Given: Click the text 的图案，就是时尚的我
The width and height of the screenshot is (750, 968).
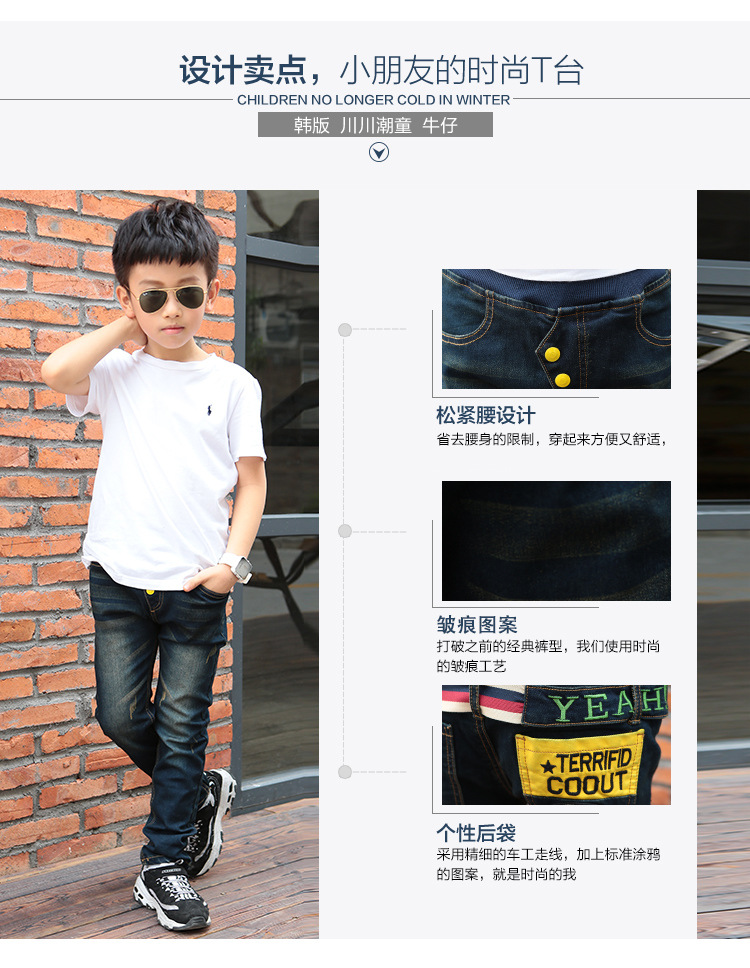Looking at the screenshot, I should (506, 874).
